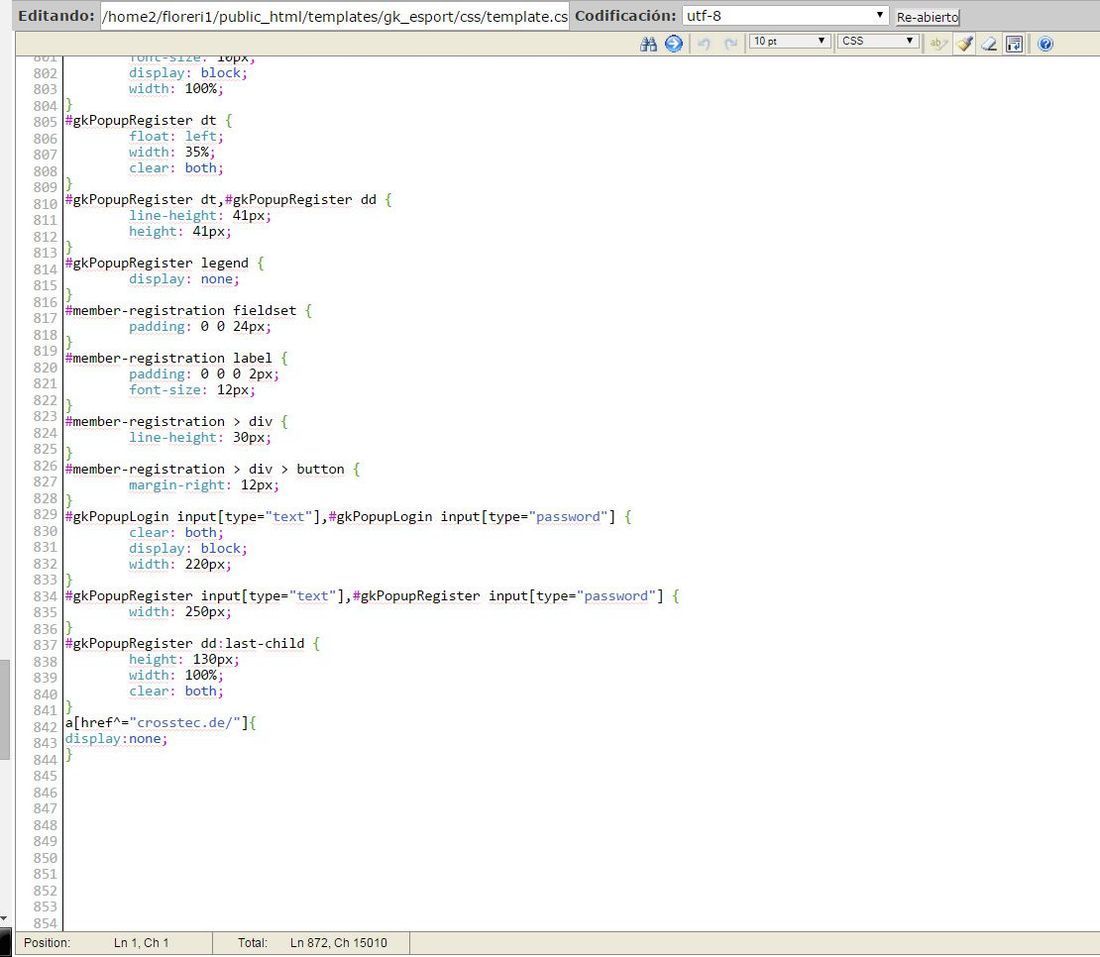Click the '#member-registration label {' line
Image resolution: width=1100 pixels, height=957 pixels.
(x=177, y=359)
